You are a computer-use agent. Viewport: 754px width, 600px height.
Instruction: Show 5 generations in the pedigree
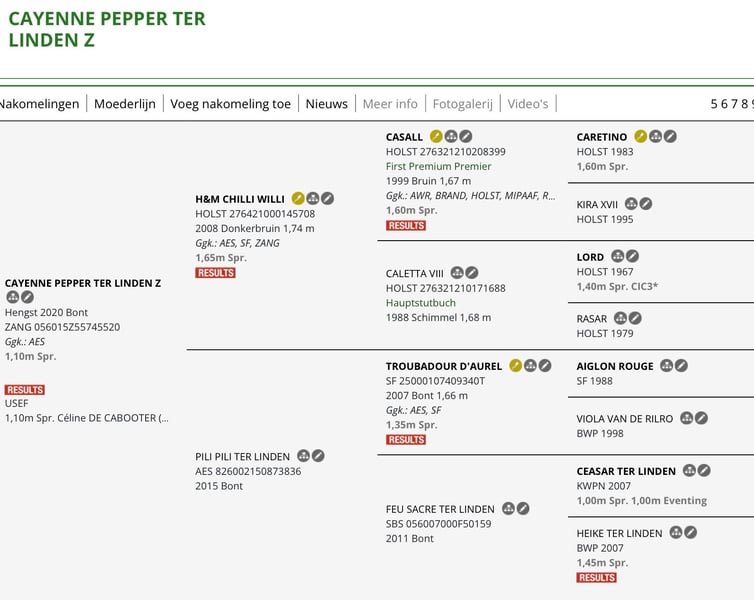click(x=714, y=104)
